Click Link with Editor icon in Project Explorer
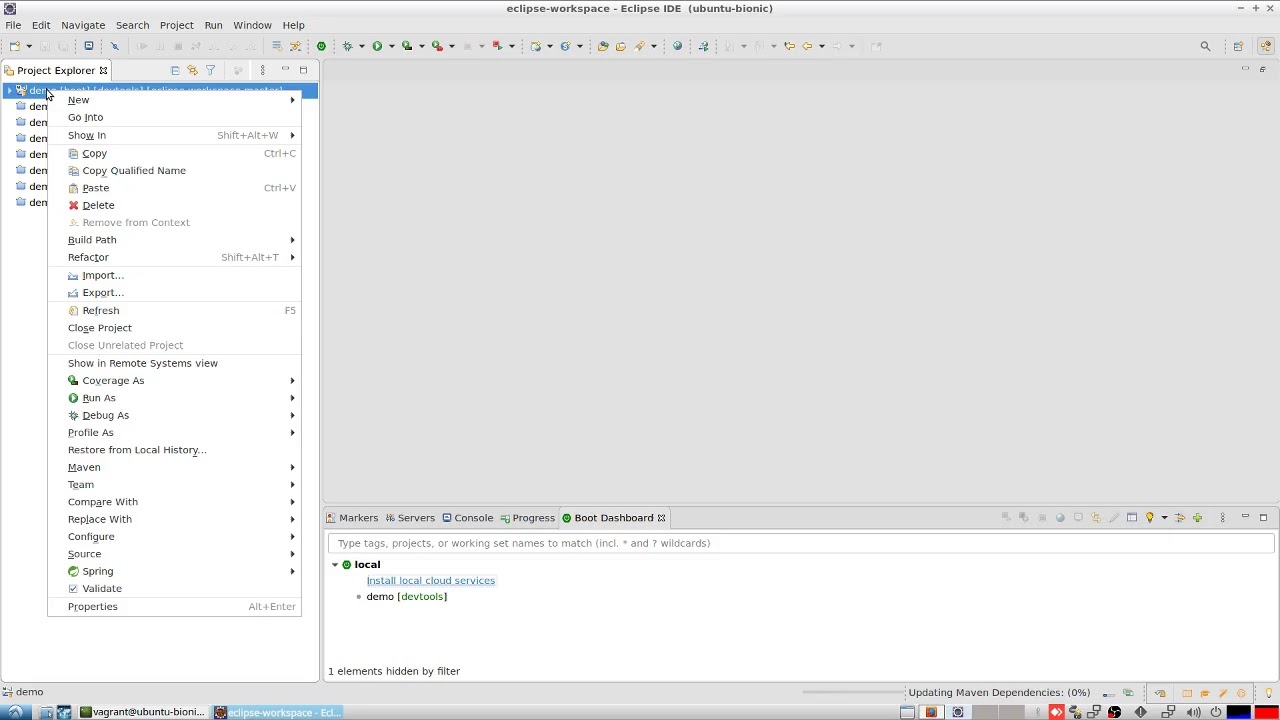 [x=192, y=70]
